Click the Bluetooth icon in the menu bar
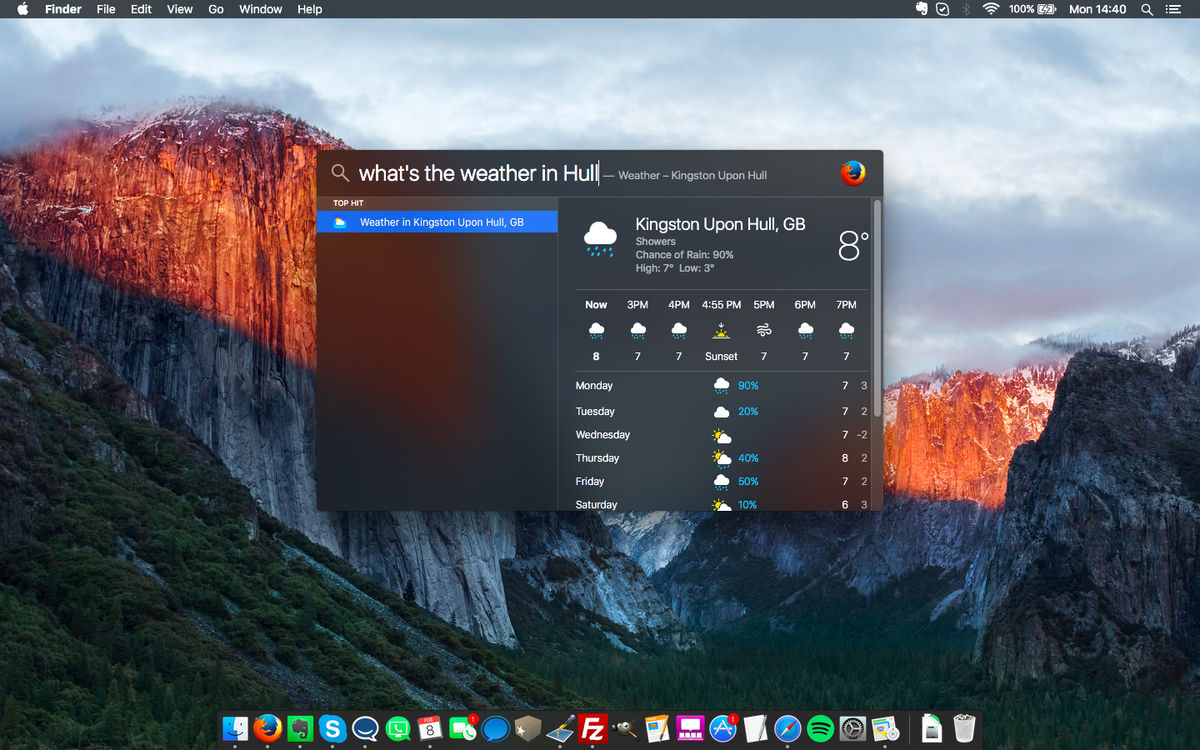 point(965,9)
